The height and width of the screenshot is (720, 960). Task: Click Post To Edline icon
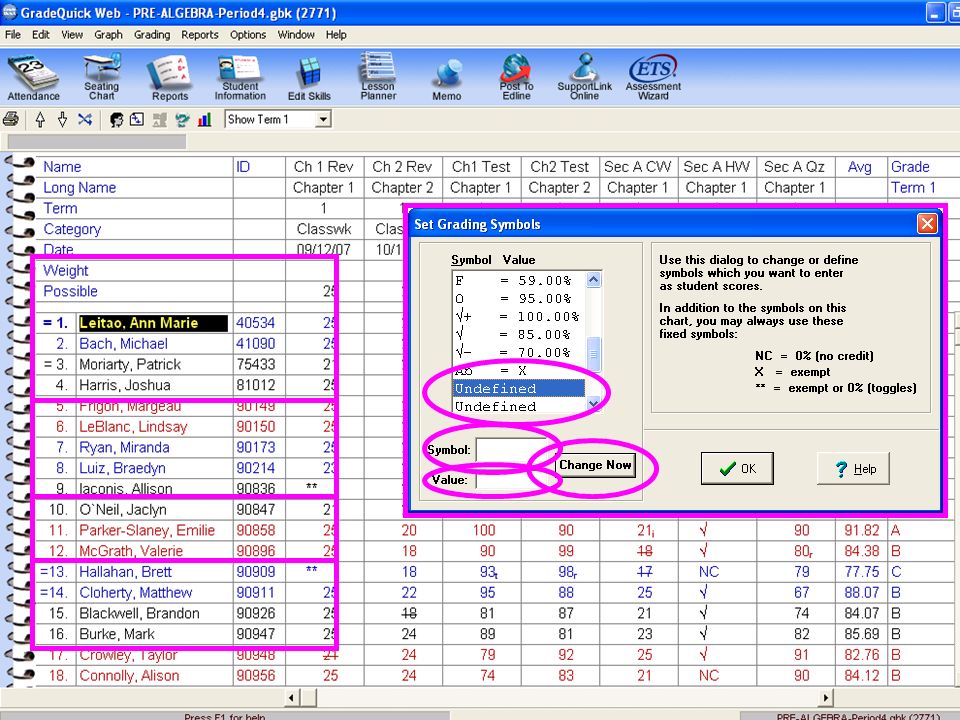516,77
